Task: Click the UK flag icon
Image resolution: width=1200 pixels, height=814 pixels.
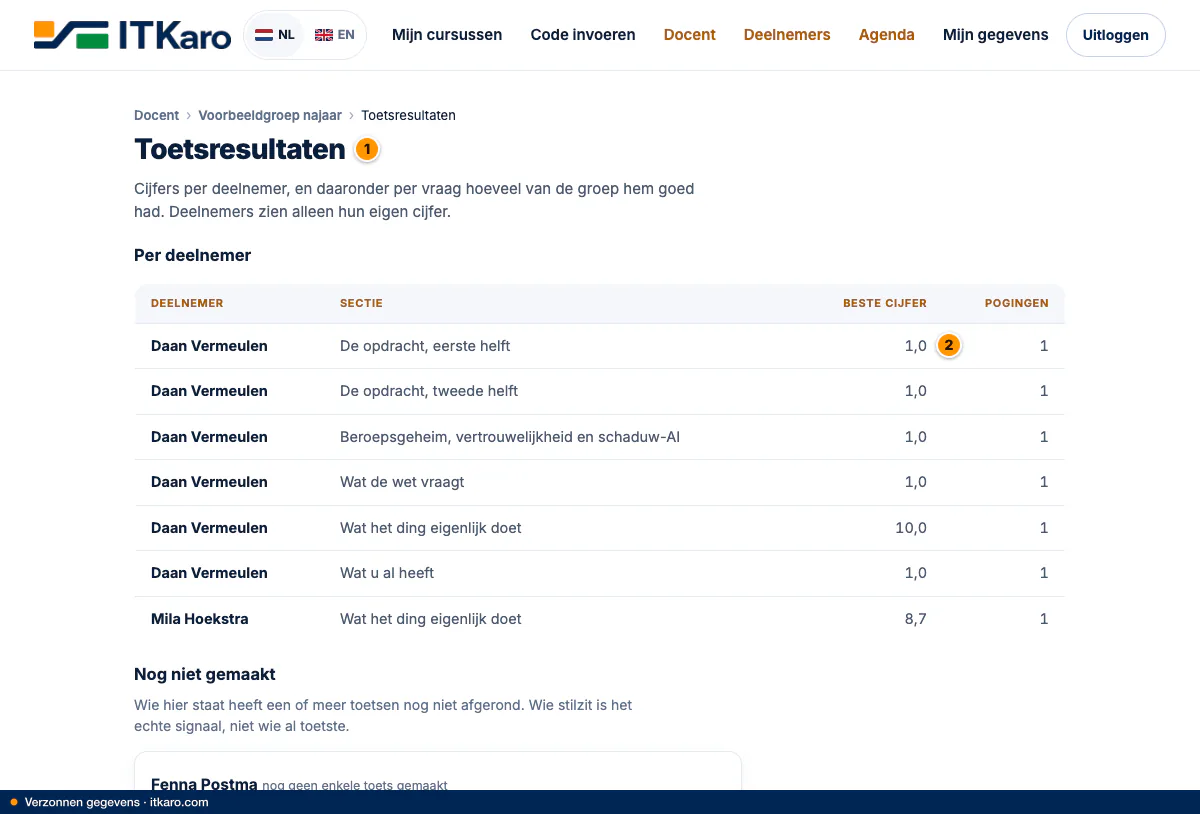Action: (324, 35)
